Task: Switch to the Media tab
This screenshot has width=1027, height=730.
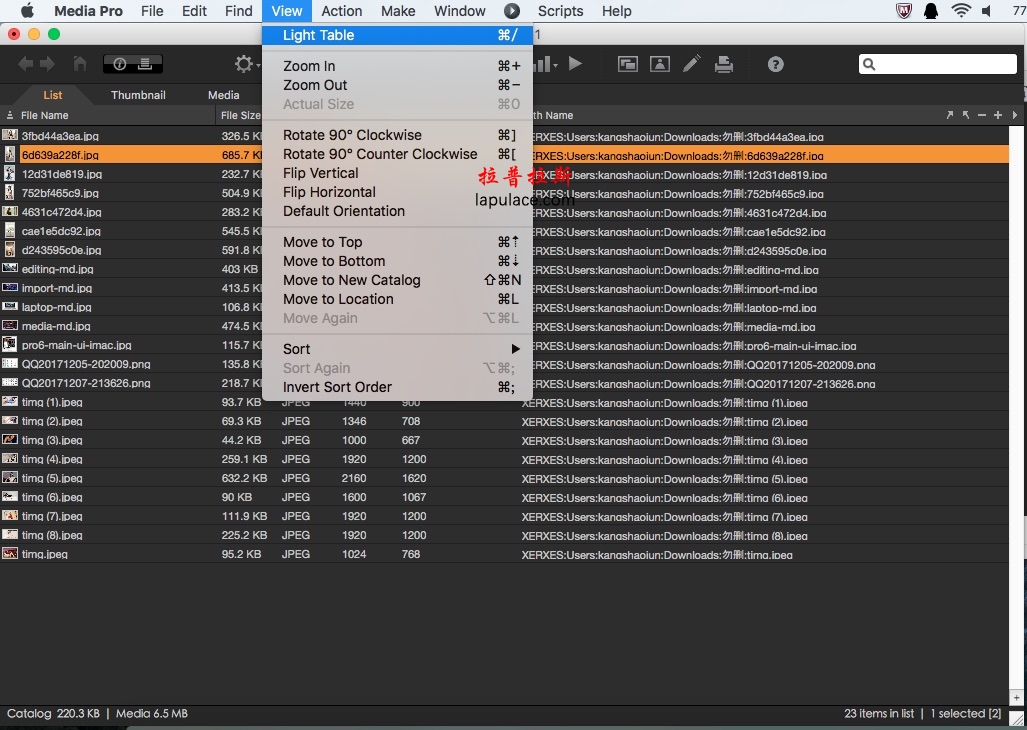Action: point(223,95)
